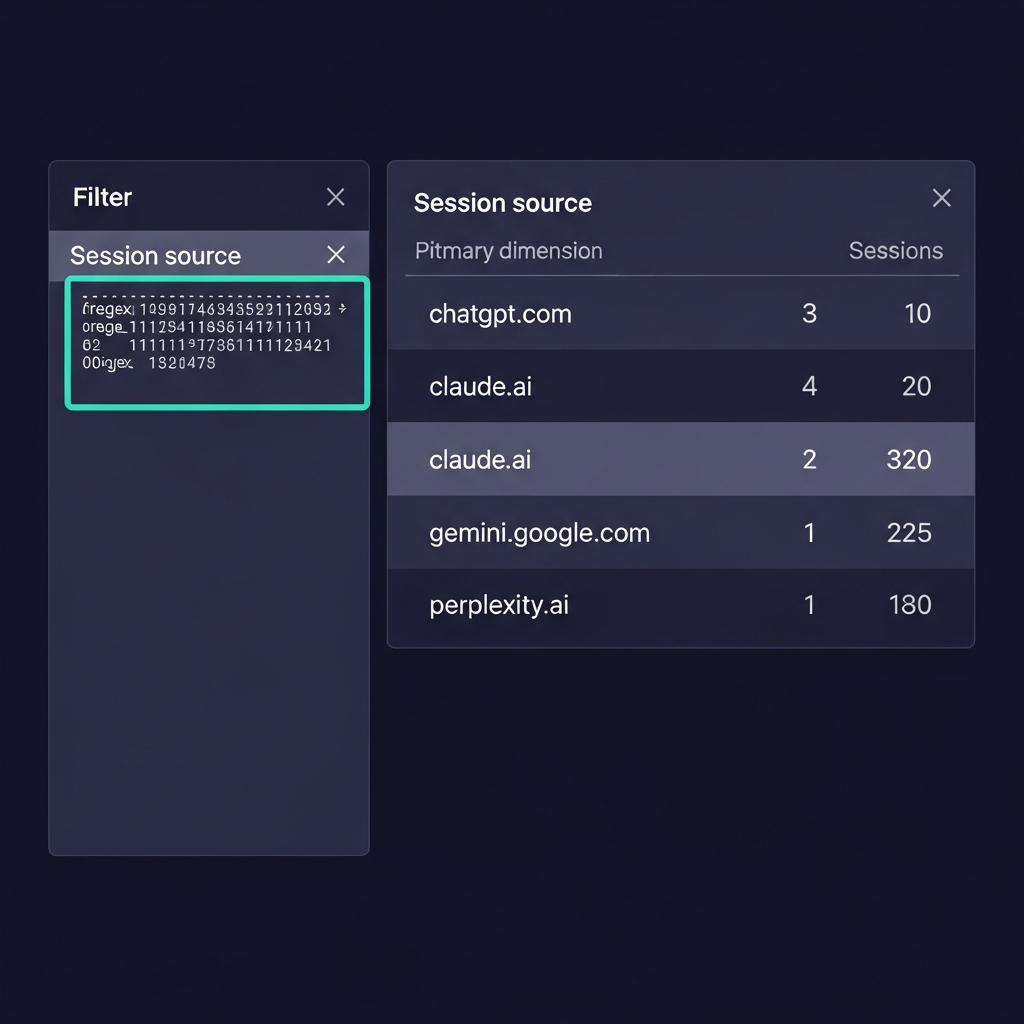The width and height of the screenshot is (1024, 1024).
Task: Close the Session source table panel
Action: coord(941,197)
